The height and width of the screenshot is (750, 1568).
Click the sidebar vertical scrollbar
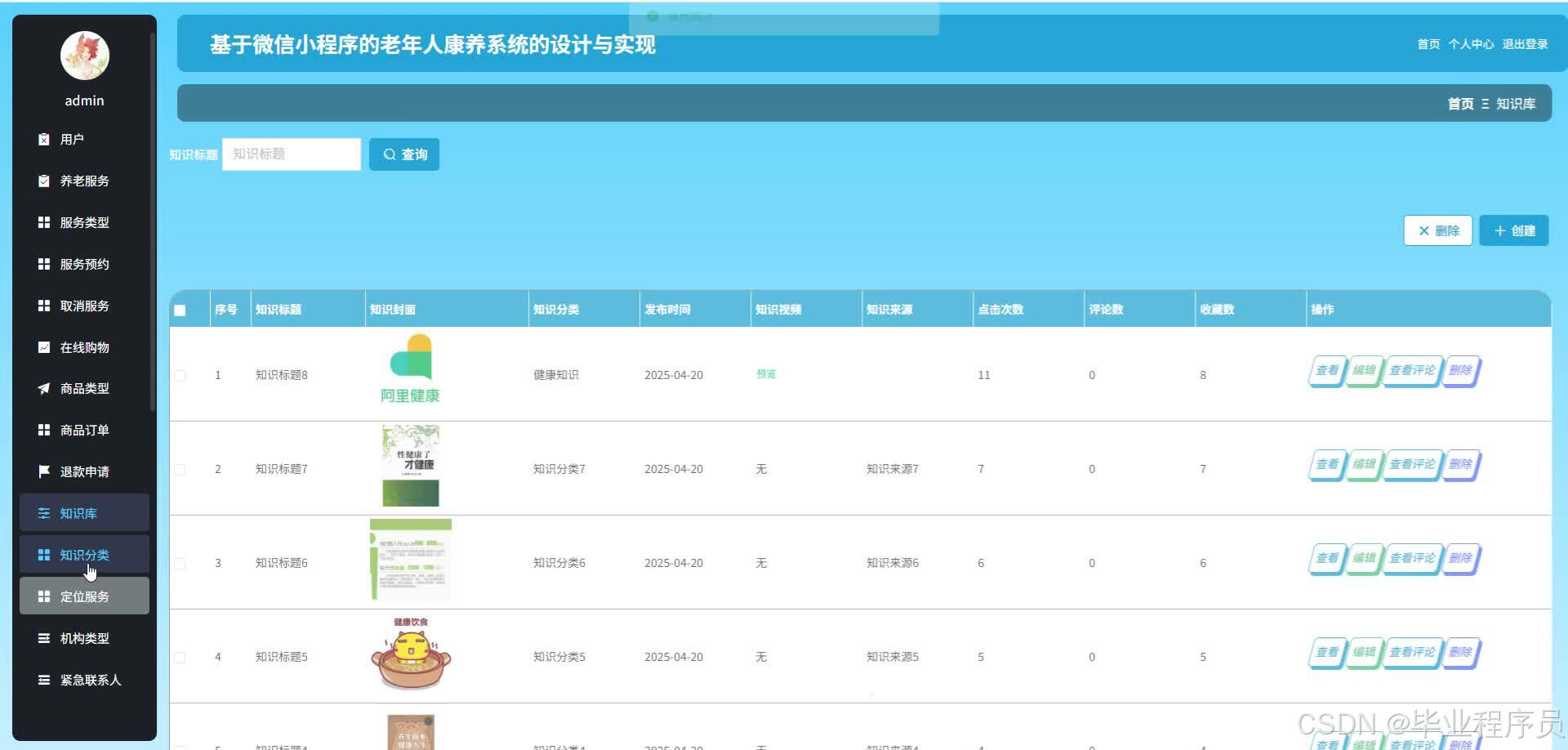153,221
